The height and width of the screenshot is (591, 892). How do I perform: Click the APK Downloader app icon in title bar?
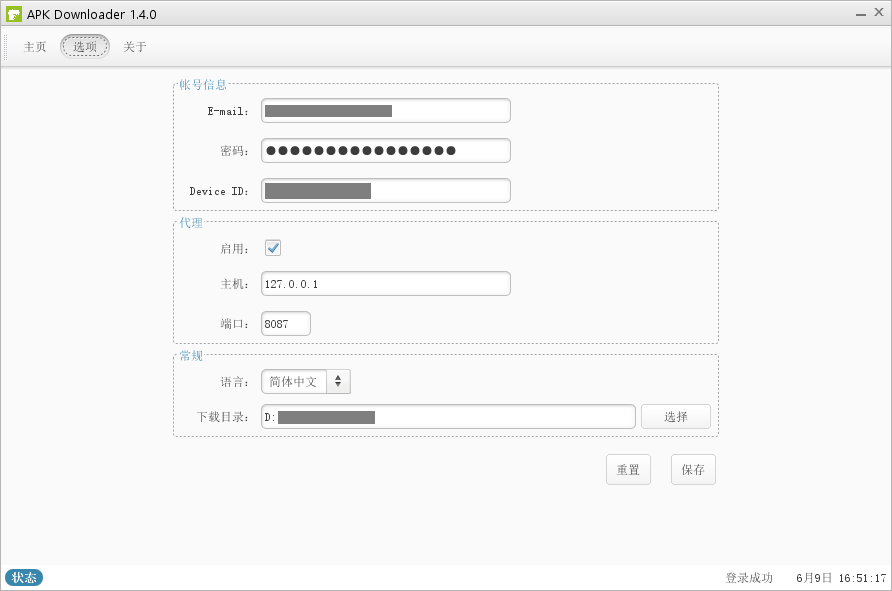14,14
